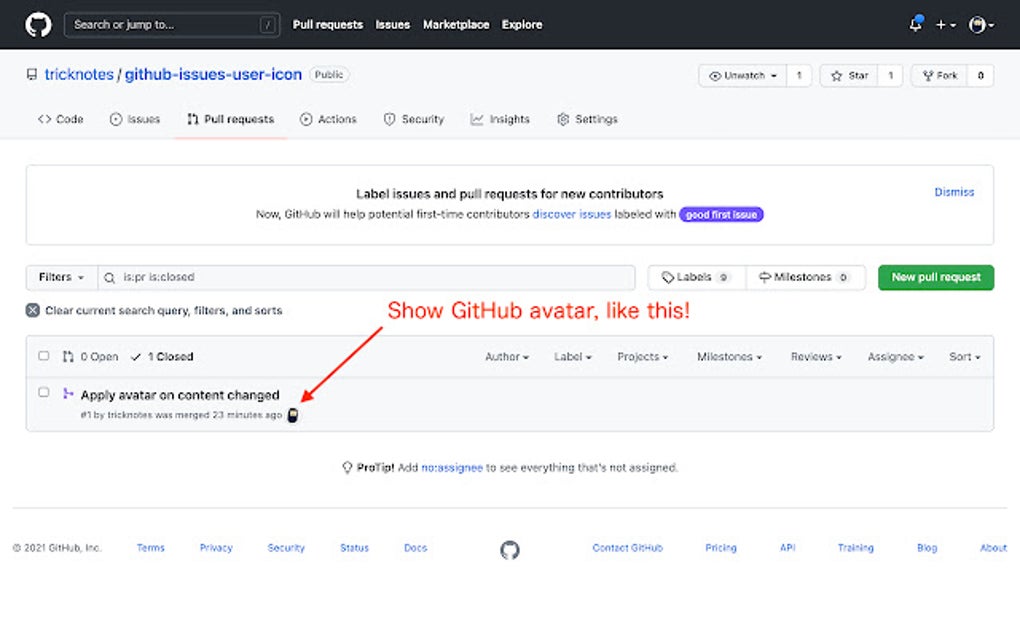Click the New pull request button
This screenshot has width=1020, height=638.
(x=935, y=277)
